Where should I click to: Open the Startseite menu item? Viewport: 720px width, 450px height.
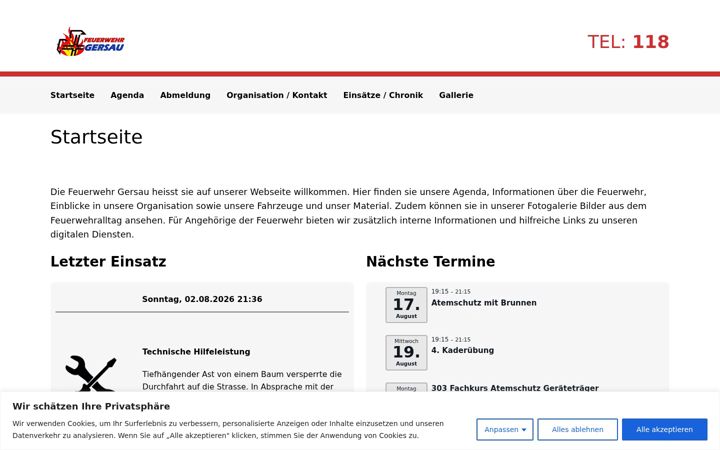coord(73,95)
